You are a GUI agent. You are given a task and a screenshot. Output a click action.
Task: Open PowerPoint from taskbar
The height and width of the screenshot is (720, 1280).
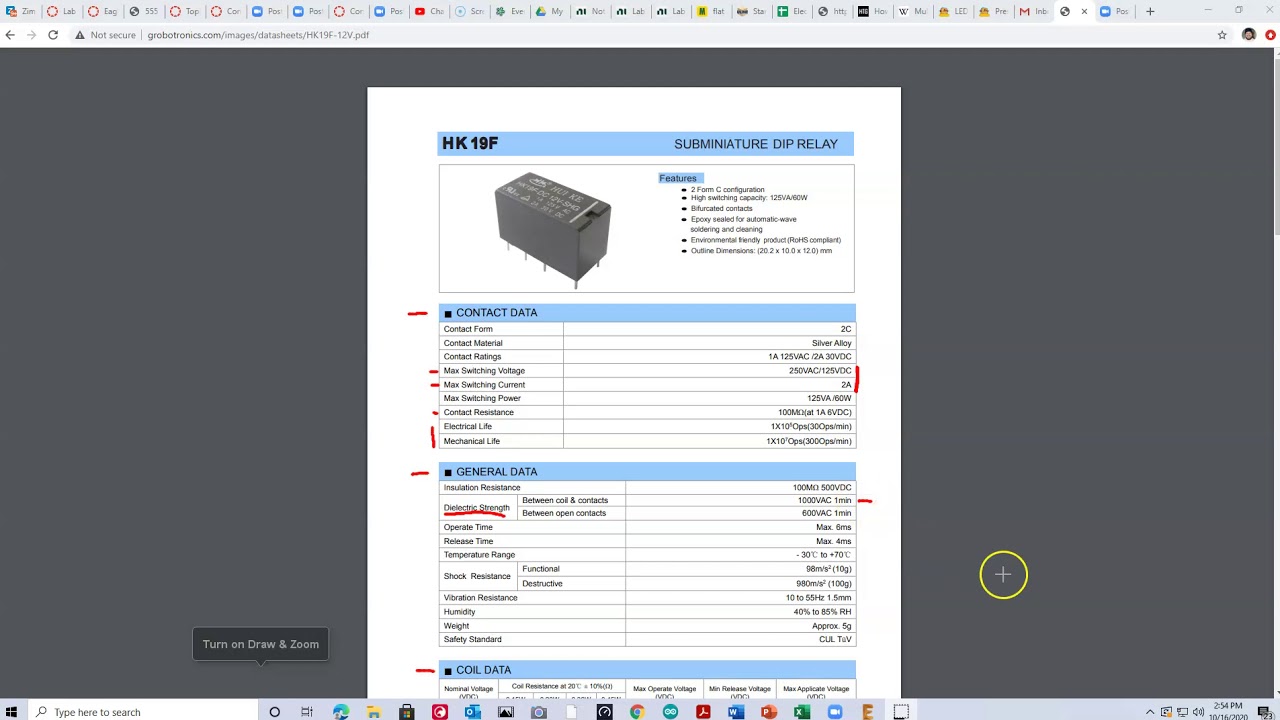tap(769, 712)
